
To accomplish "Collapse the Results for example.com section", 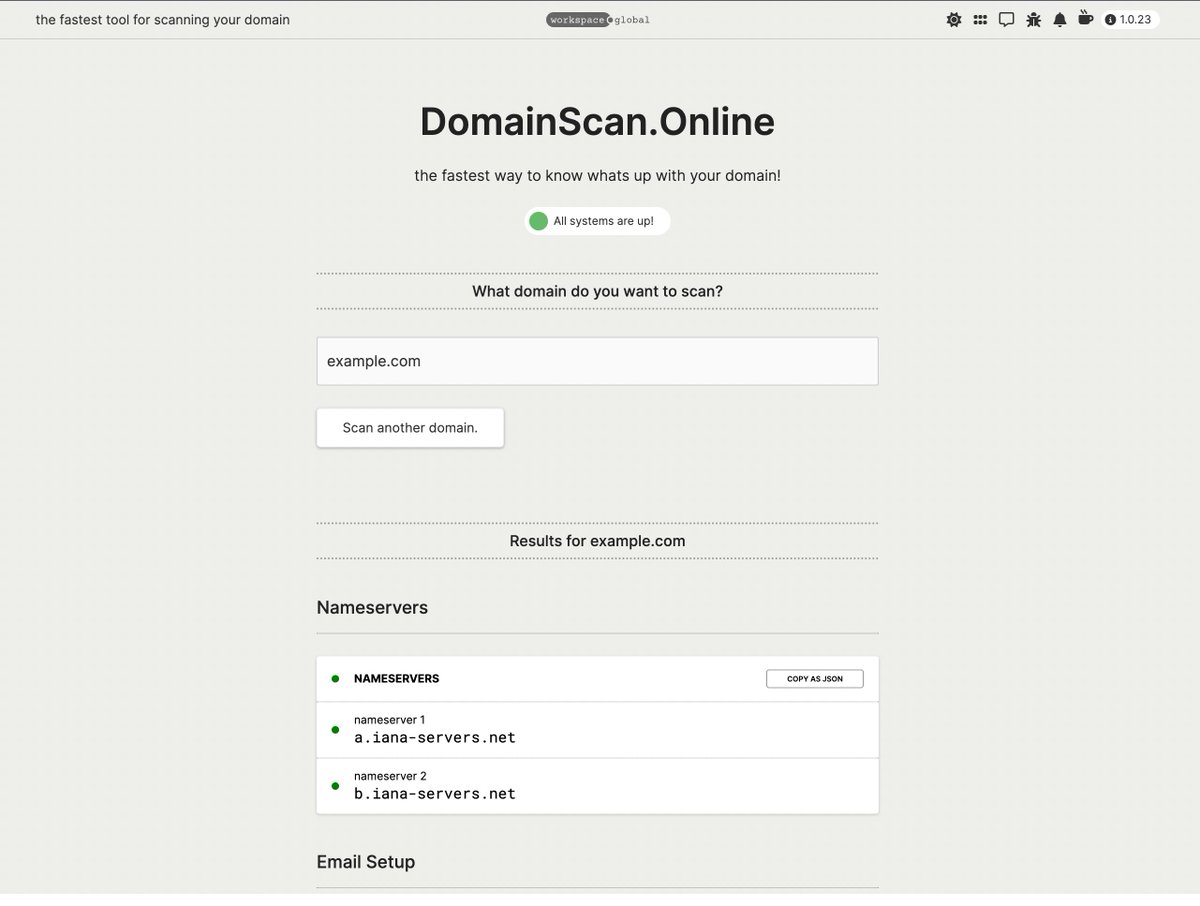I will tap(596, 540).
